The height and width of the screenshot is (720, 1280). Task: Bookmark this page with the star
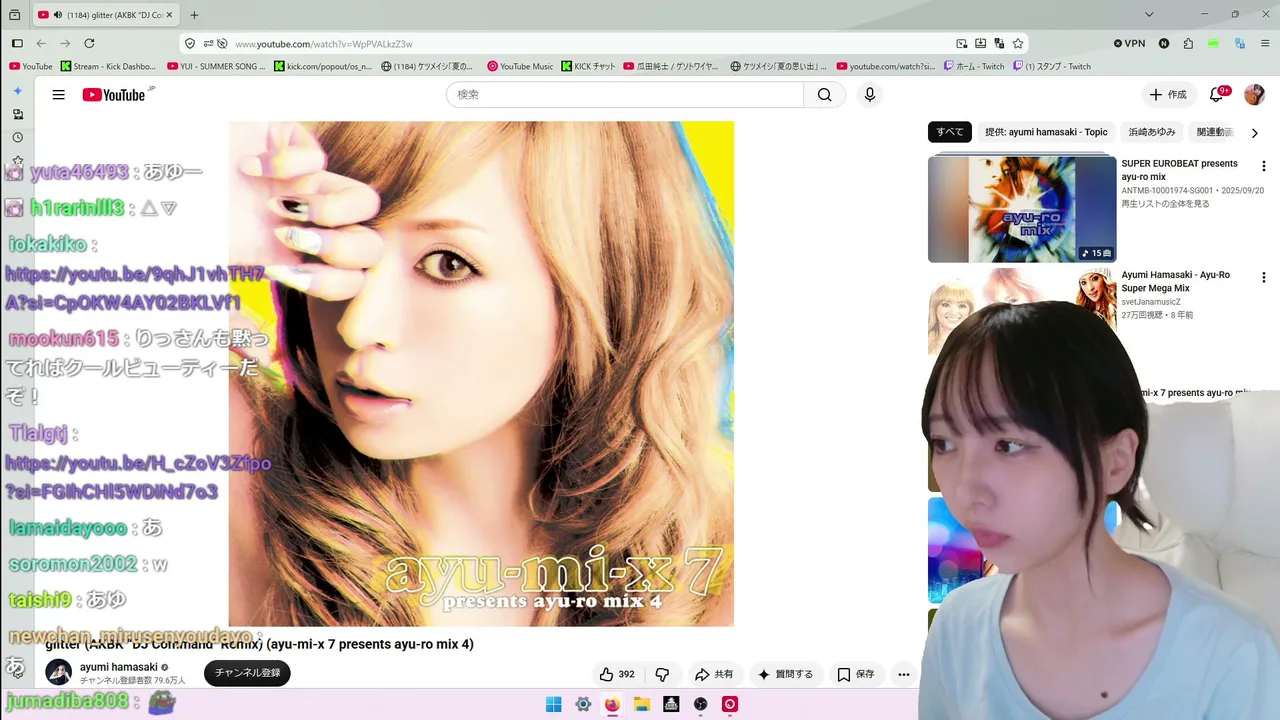tap(1018, 44)
